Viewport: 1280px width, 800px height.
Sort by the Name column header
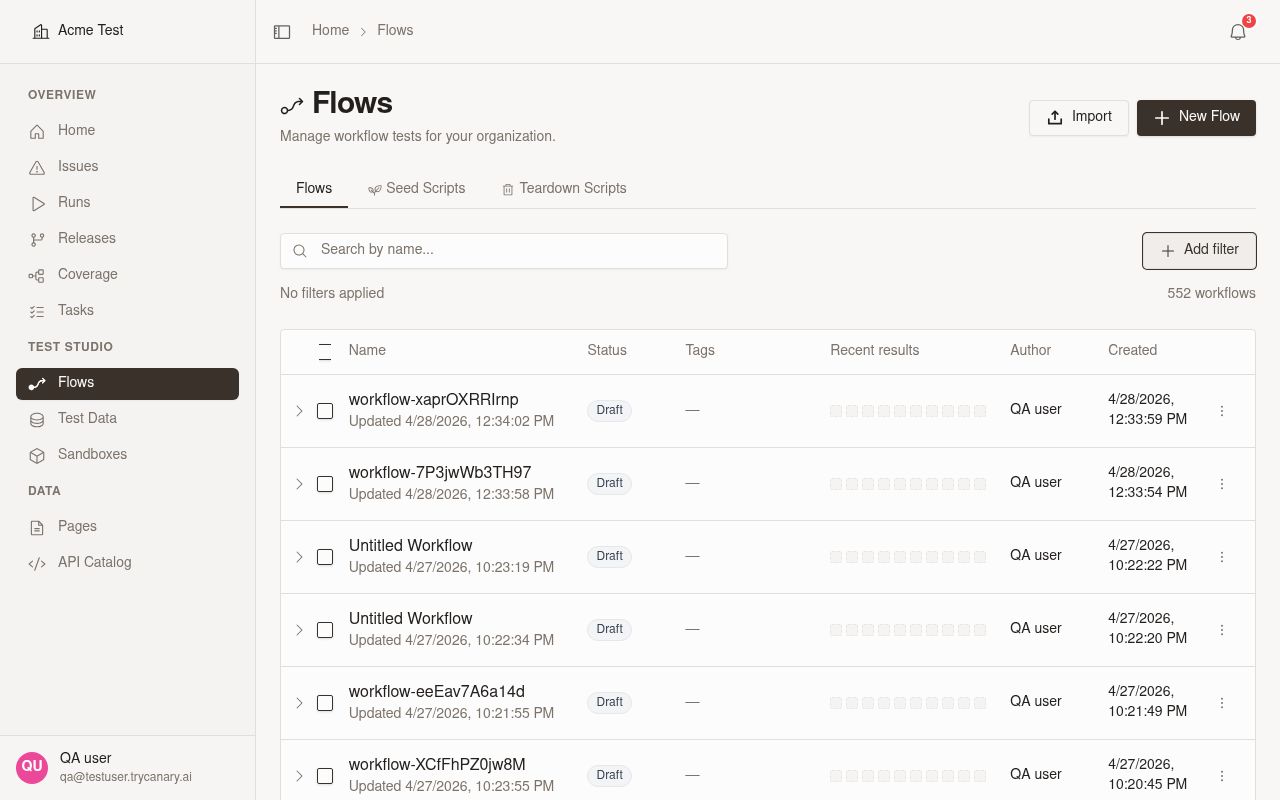coord(367,350)
